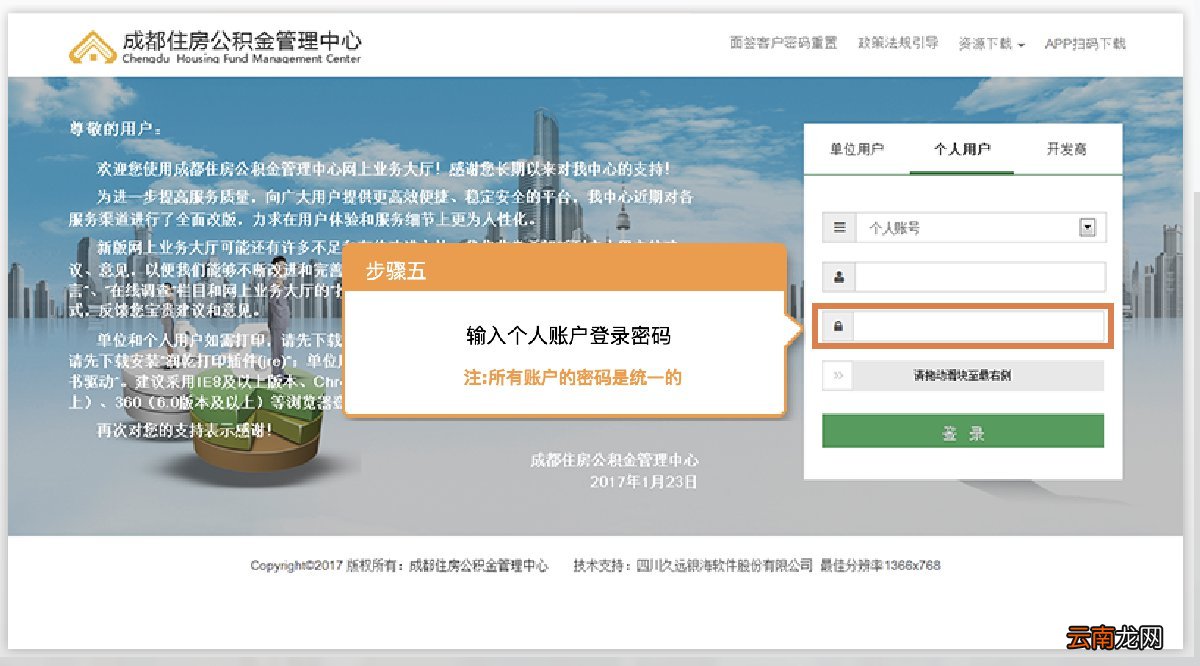
Task: Click the 面签客户密码重置 link
Action: (780, 44)
